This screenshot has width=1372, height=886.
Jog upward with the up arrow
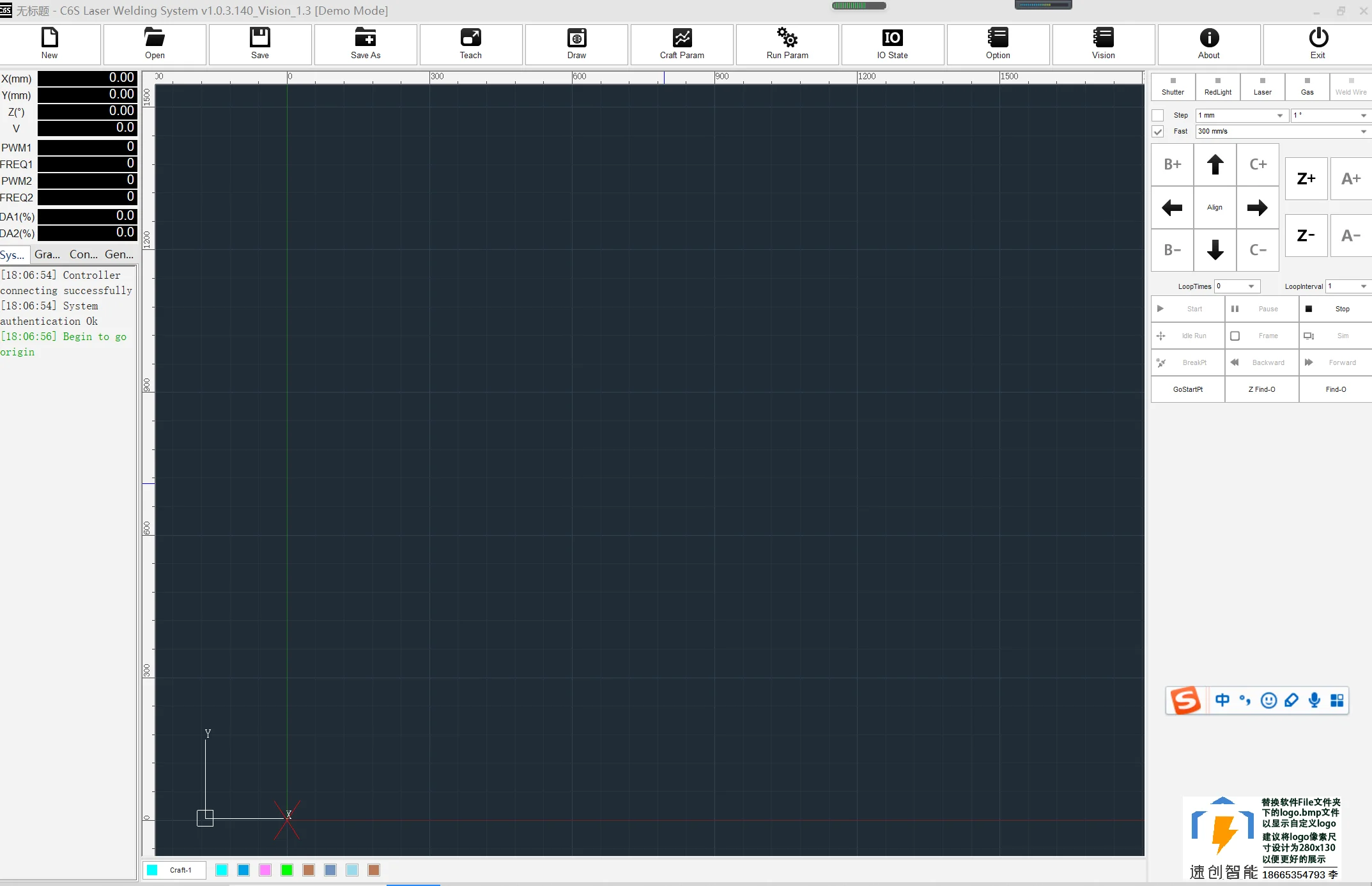[x=1215, y=165]
